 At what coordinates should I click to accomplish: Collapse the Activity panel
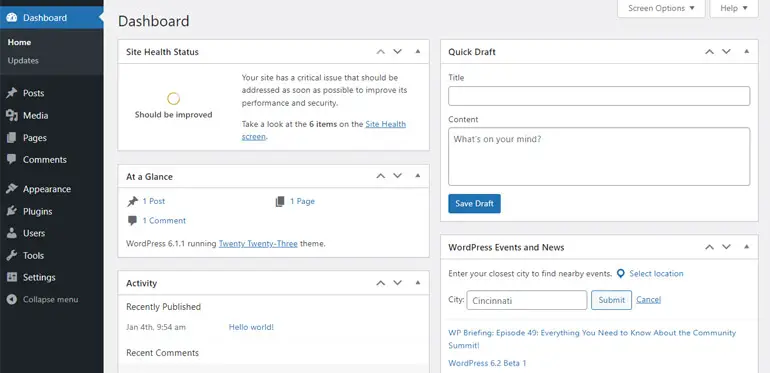coord(418,283)
